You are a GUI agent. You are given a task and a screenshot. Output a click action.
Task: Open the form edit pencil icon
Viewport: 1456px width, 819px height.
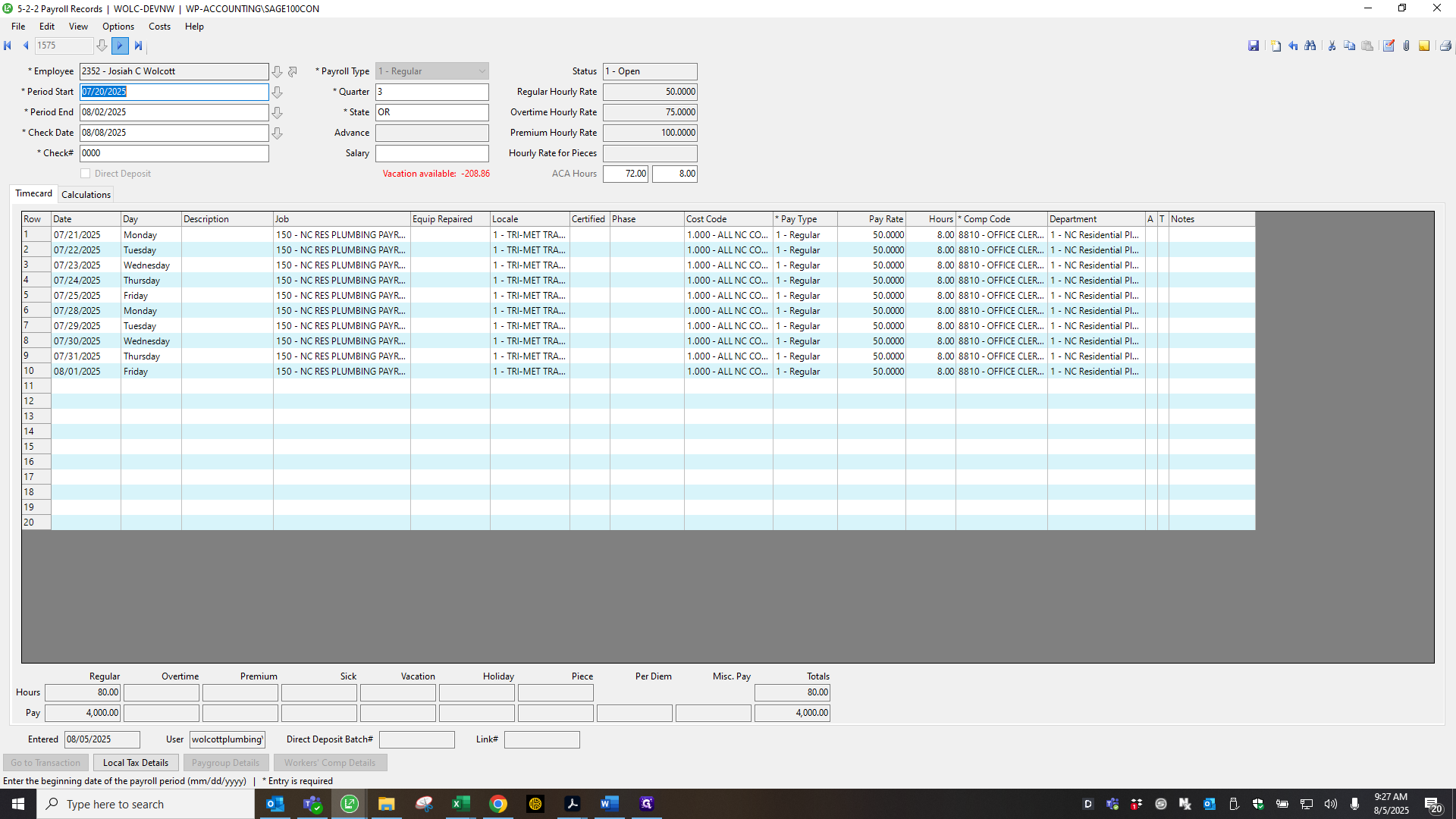[x=1389, y=46]
